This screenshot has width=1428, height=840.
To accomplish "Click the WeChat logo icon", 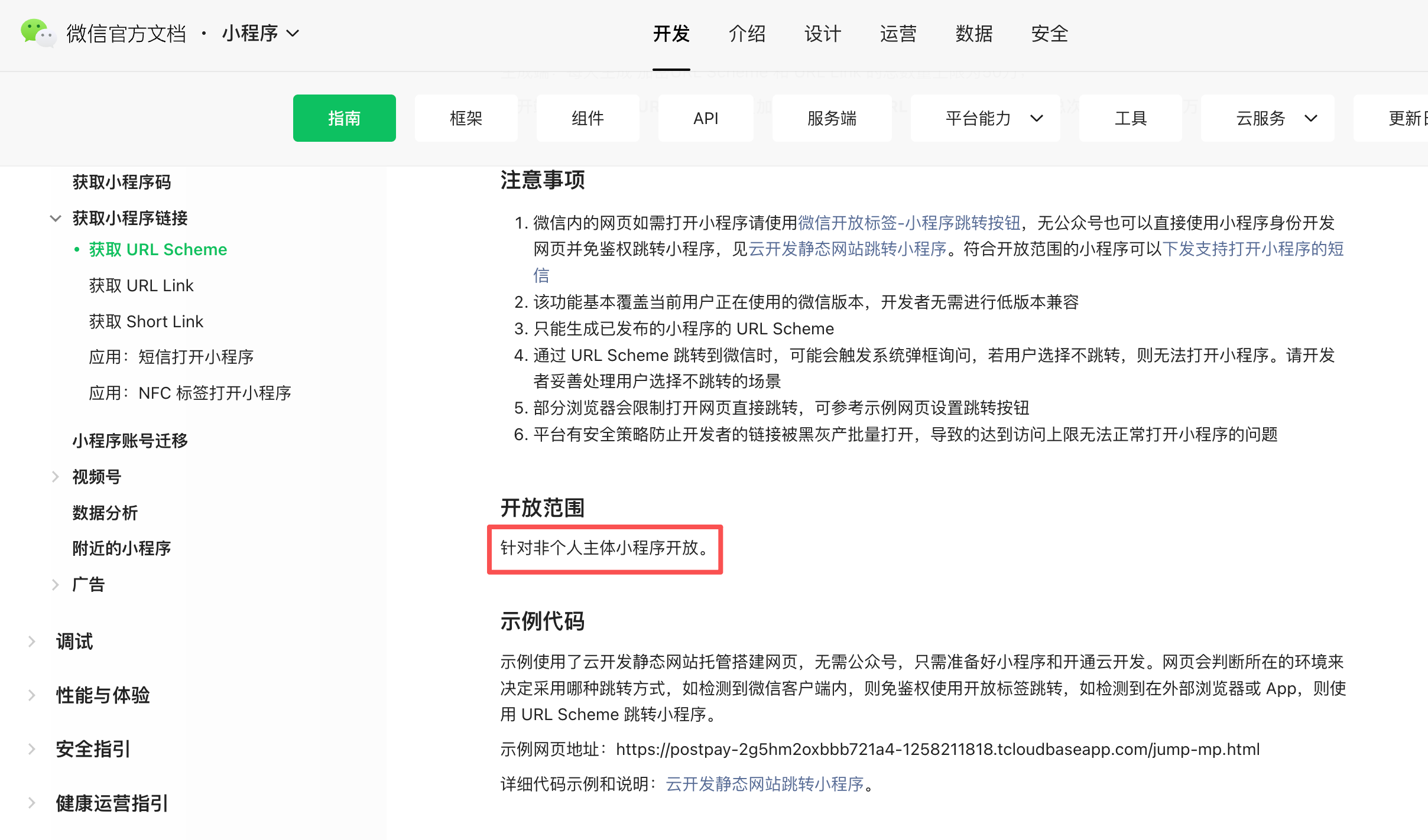I will [x=37, y=33].
